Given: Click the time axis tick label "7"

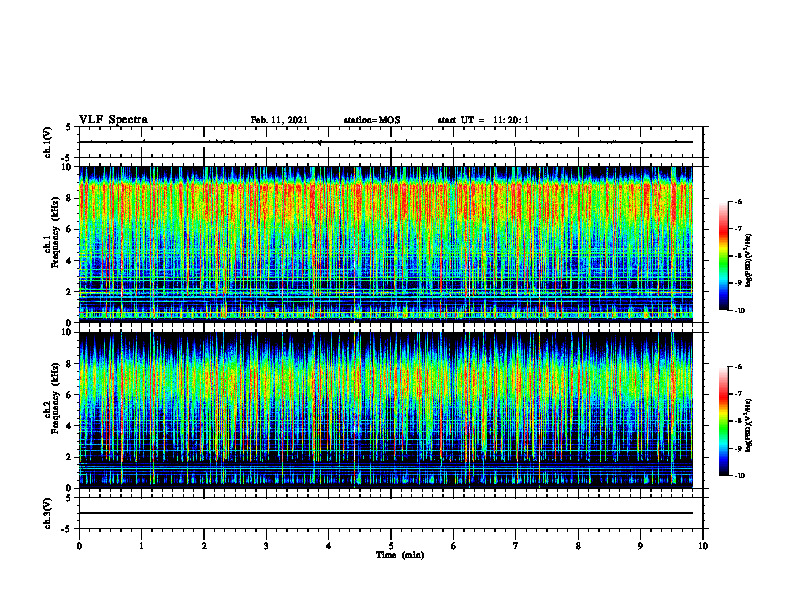Looking at the screenshot, I should point(516,546).
